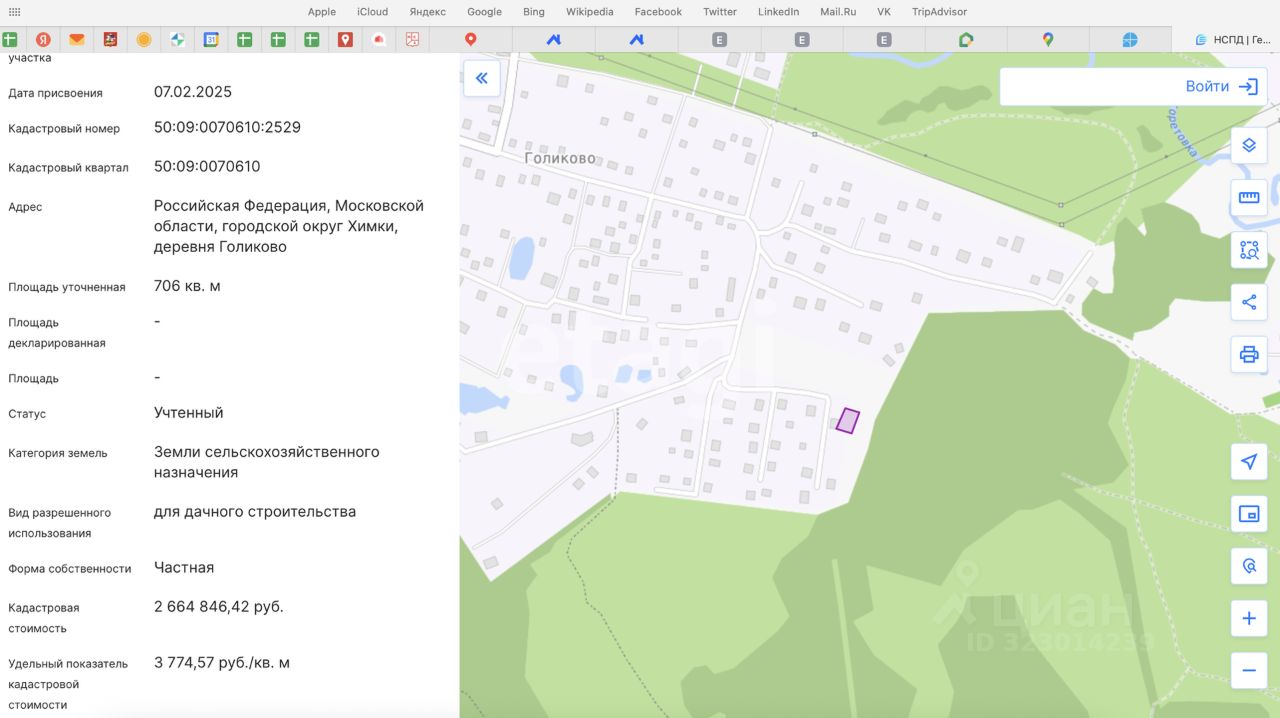Viewport: 1280px width, 718px height.
Task: Open the Bing bookmark
Action: point(534,12)
